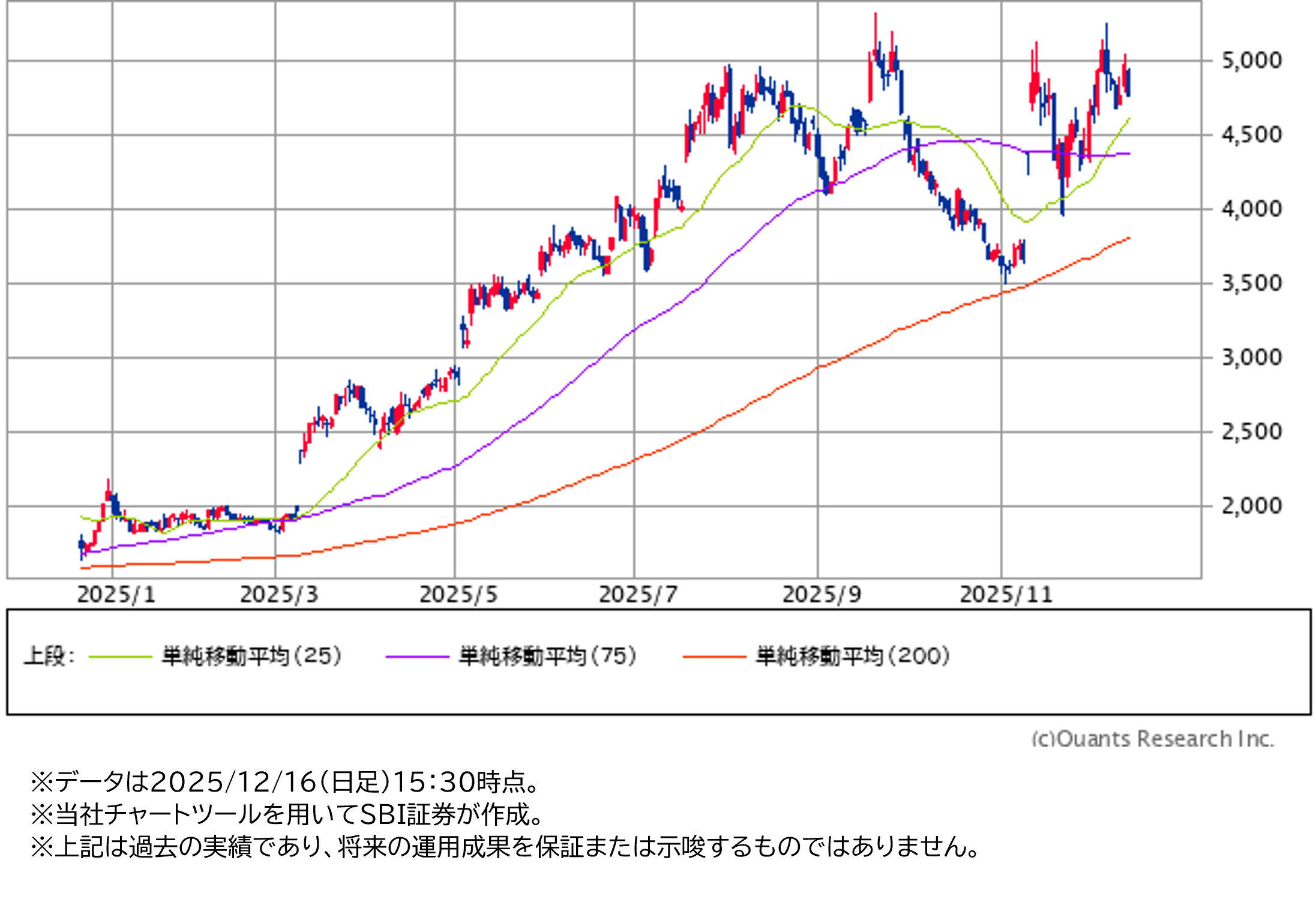1316x911 pixels.
Task: Click the 2,000 price axis label
Action: [1251, 506]
